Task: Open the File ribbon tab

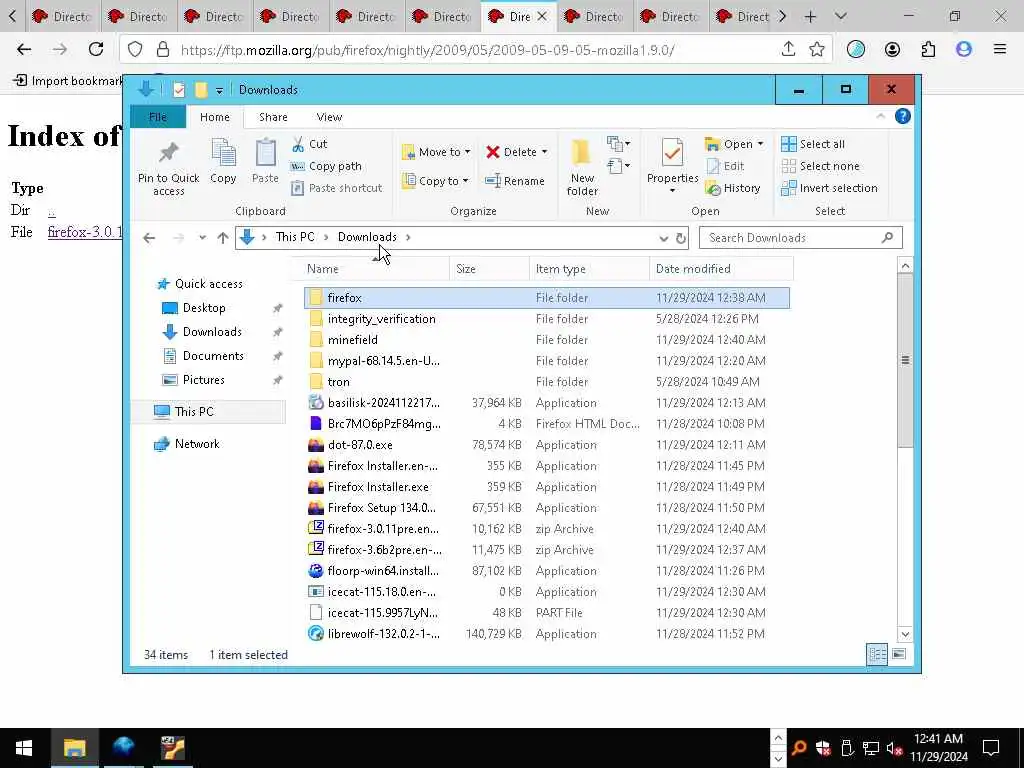Action: pyautogui.click(x=157, y=117)
